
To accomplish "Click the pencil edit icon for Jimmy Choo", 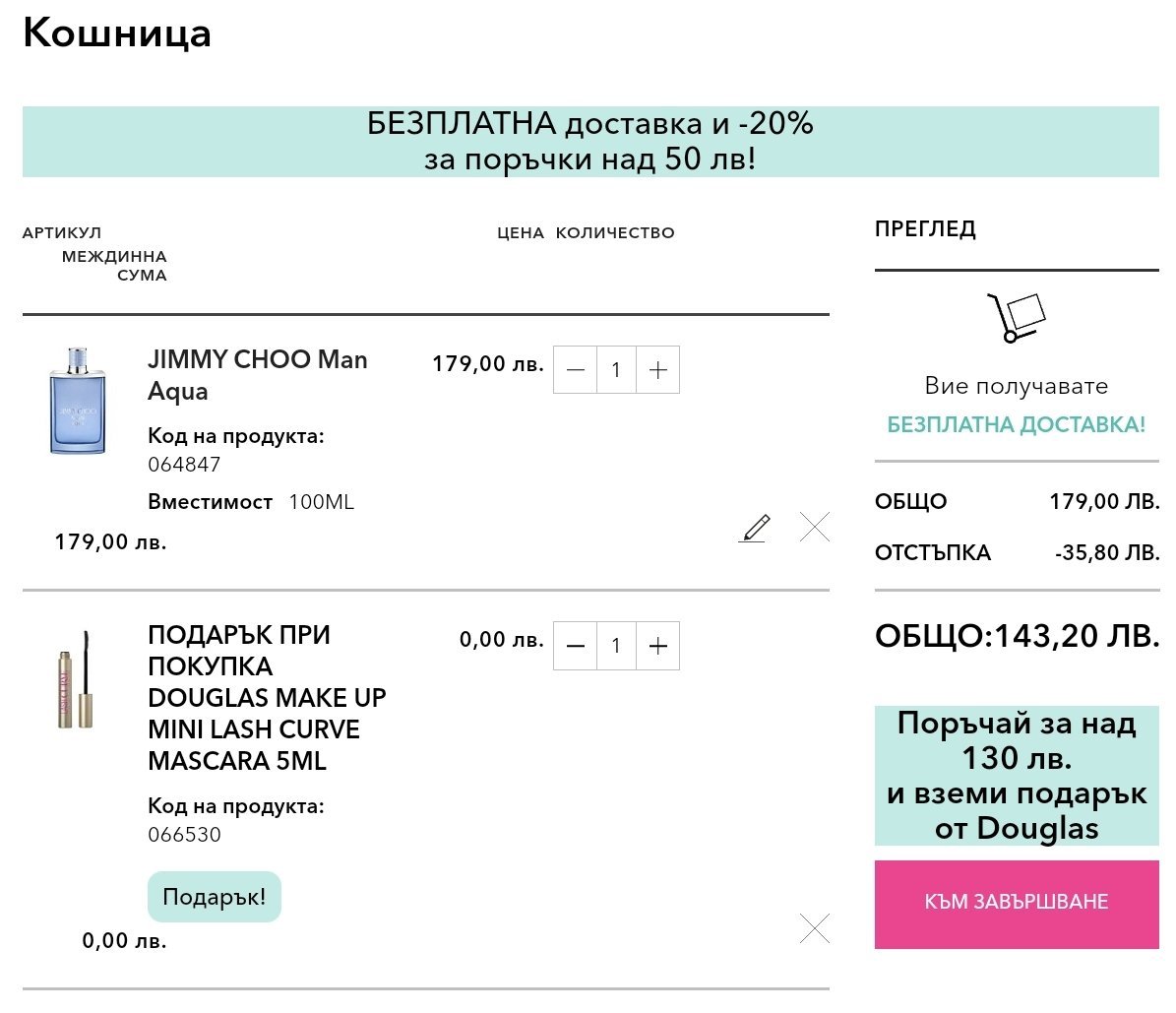I will tap(755, 528).
